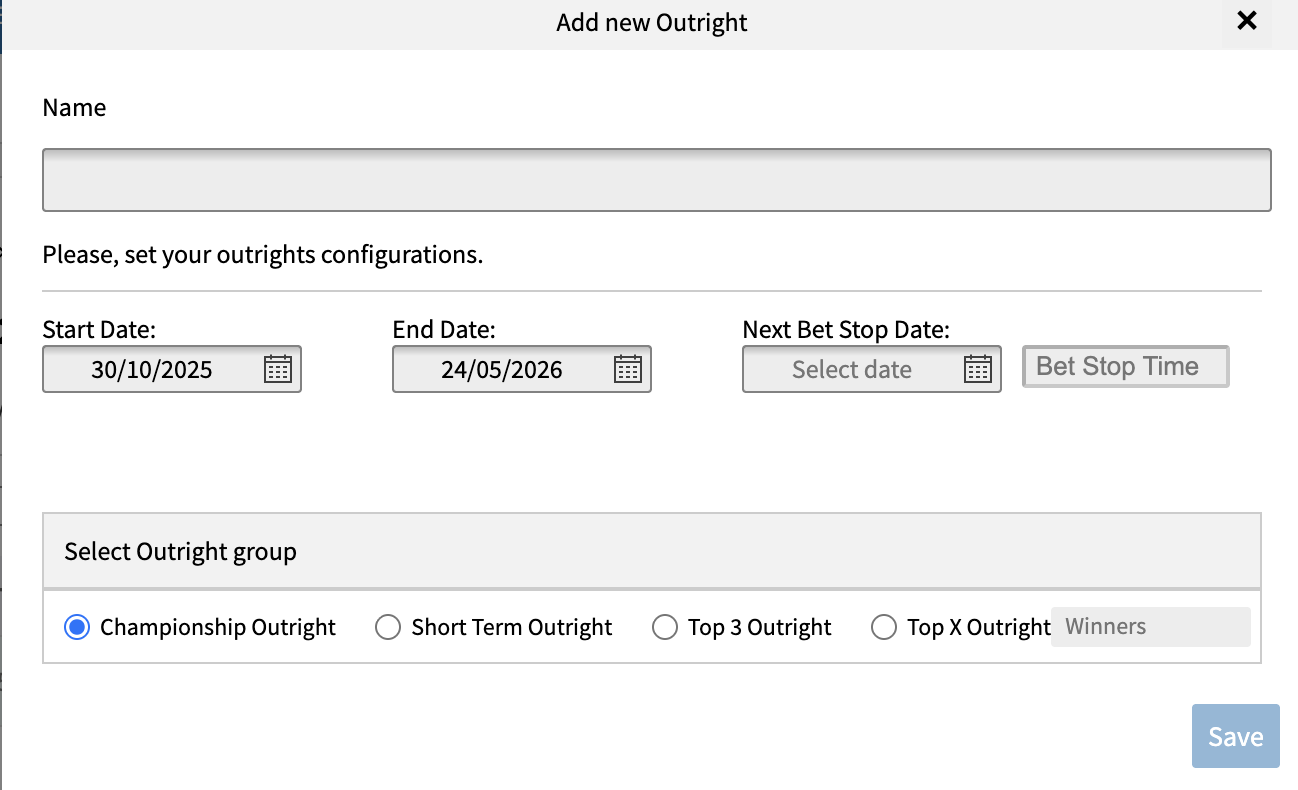Open the Next Bet Stop Date calendar icon
This screenshot has height=790, width=1298.
pos(977,369)
